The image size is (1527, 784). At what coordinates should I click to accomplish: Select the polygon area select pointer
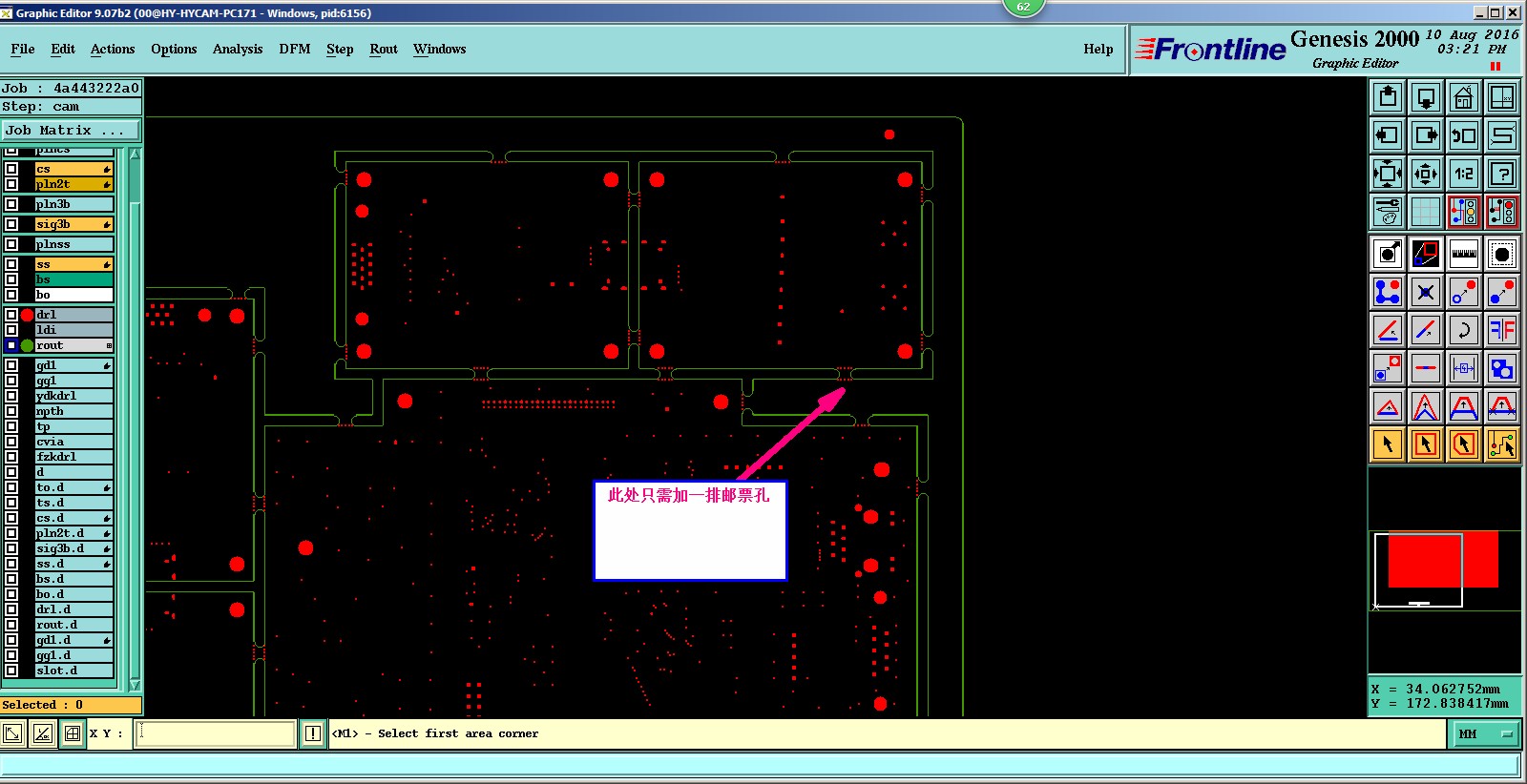1464,444
